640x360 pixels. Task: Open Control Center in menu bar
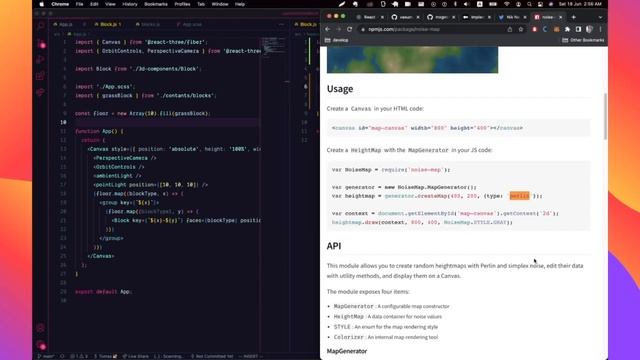[540, 4]
